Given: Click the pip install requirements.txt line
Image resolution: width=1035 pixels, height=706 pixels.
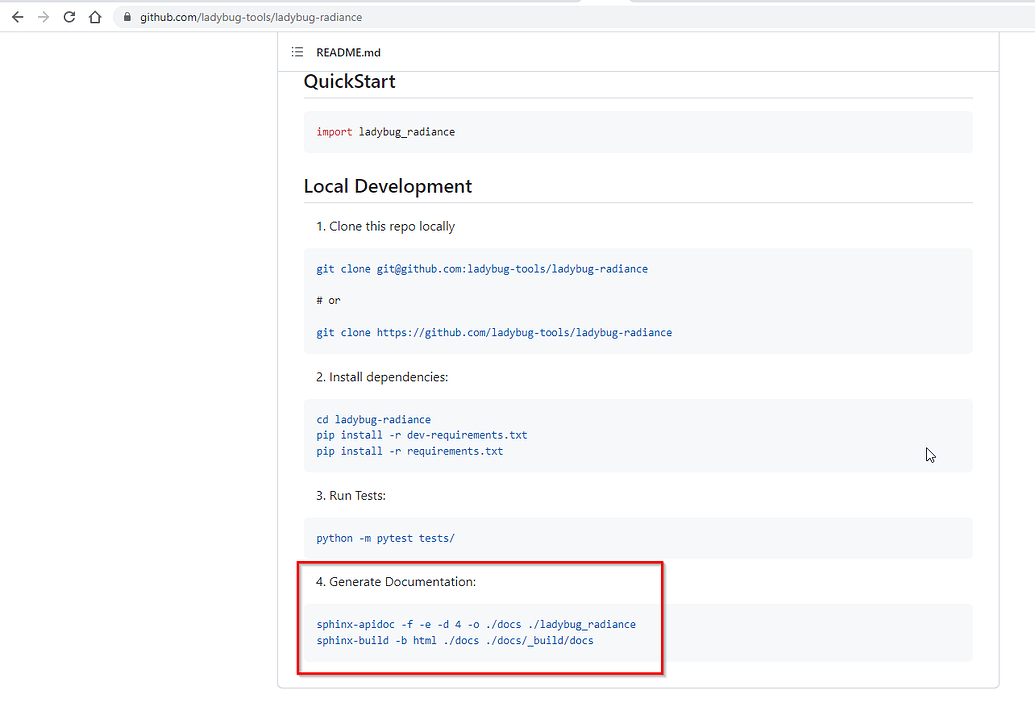Looking at the screenshot, I should 409,452.
